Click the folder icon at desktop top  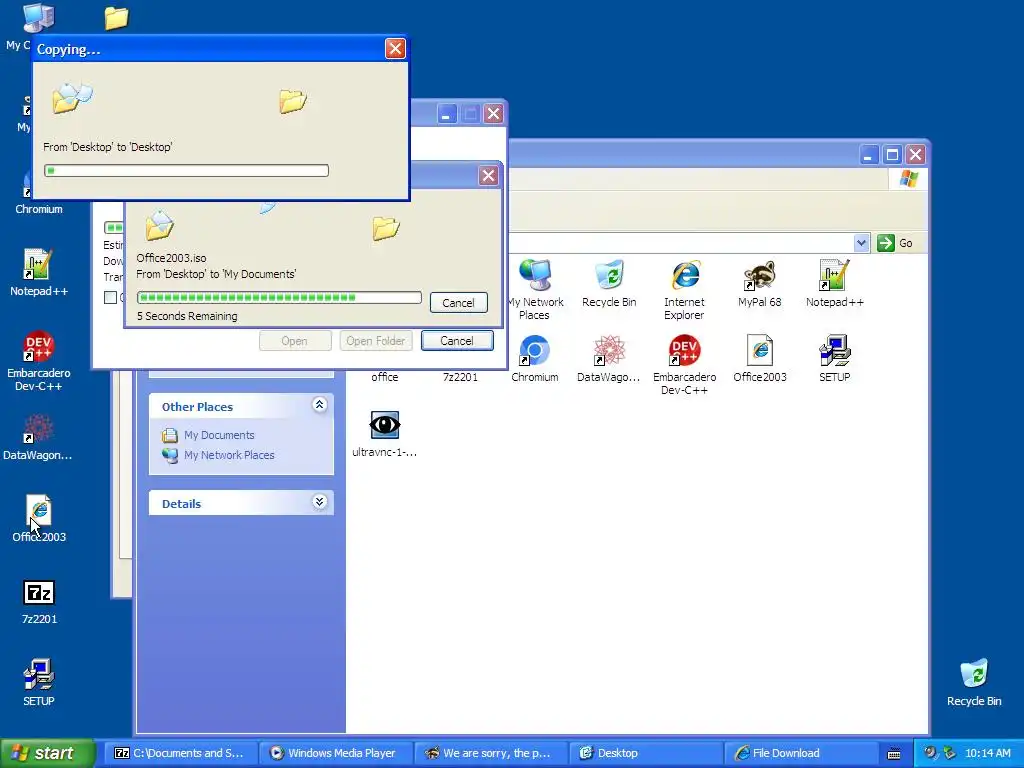[116, 18]
